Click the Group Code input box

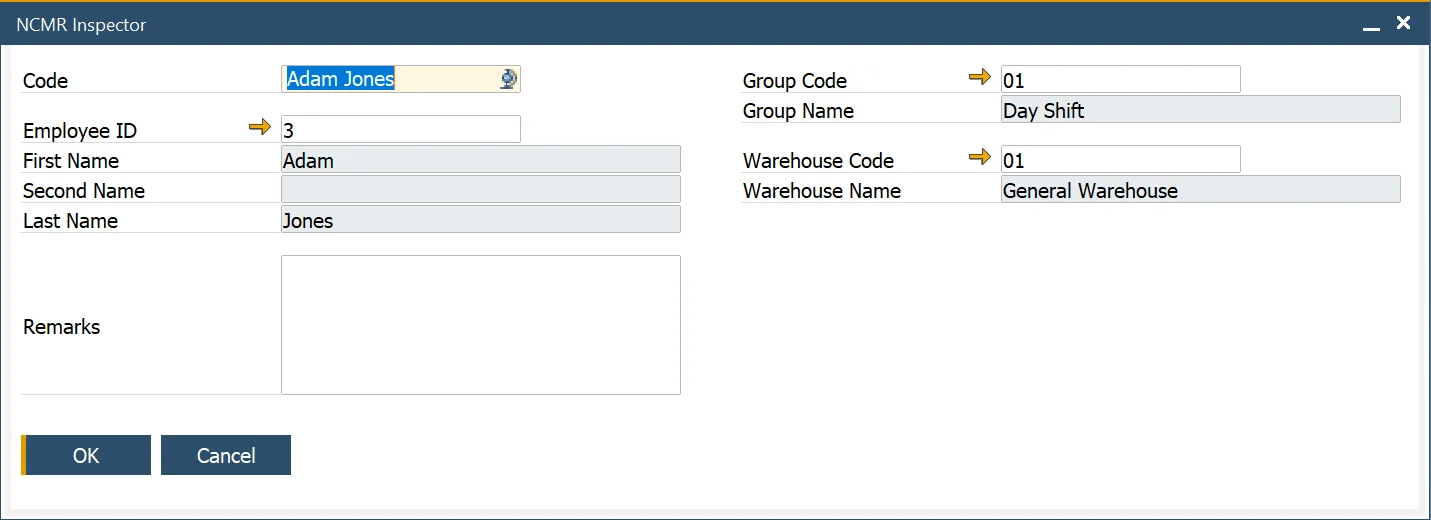1120,80
